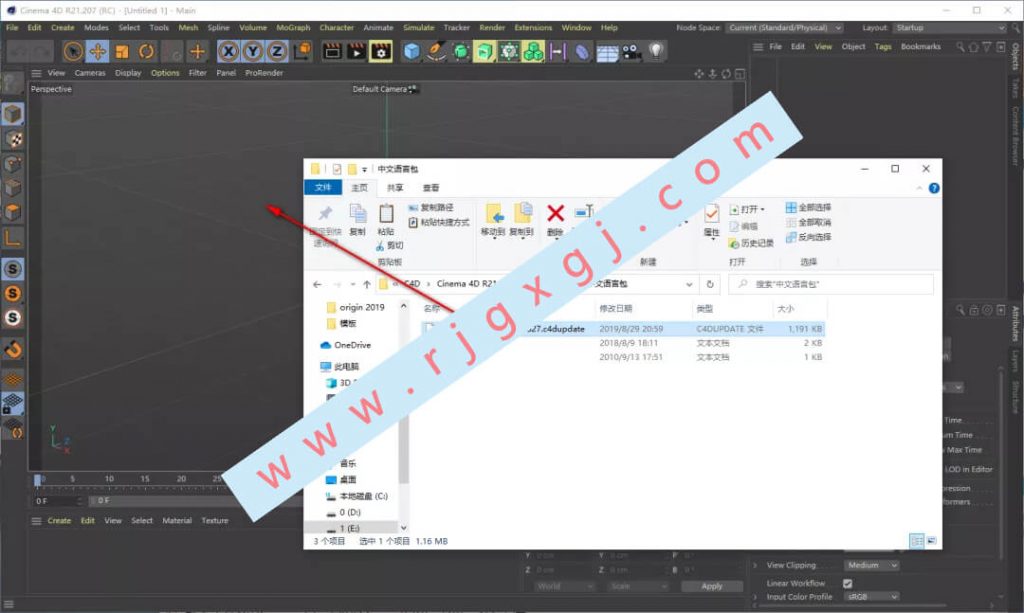
Task: Activate the Scale tool
Action: tap(122, 51)
